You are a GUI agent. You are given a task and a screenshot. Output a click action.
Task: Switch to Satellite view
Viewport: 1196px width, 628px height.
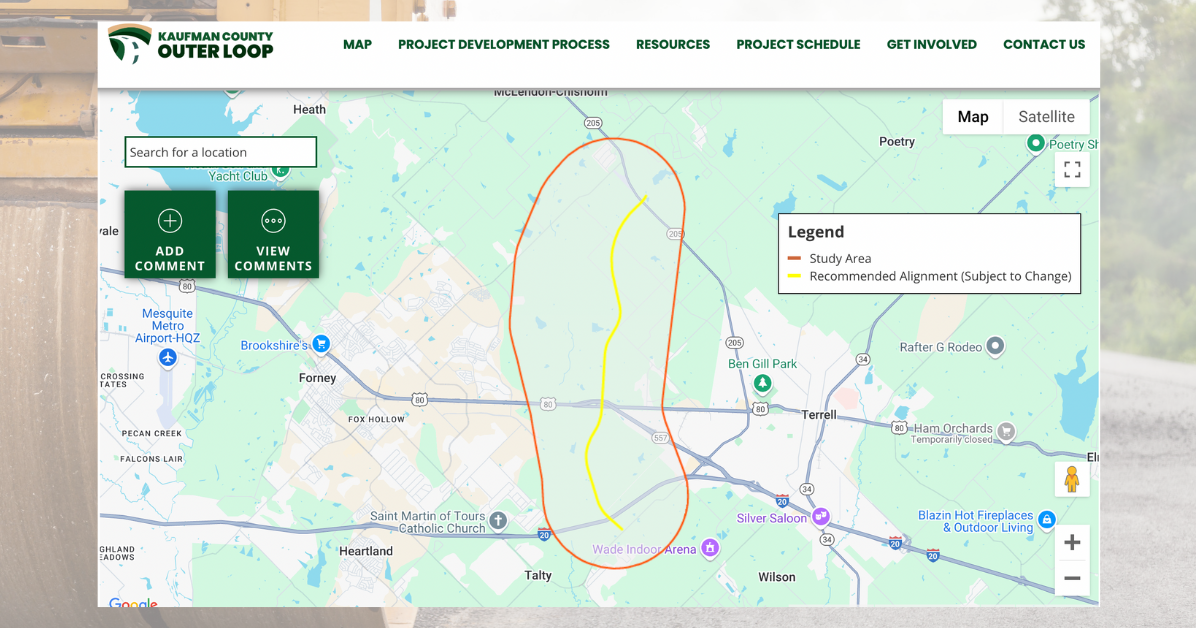(x=1046, y=116)
